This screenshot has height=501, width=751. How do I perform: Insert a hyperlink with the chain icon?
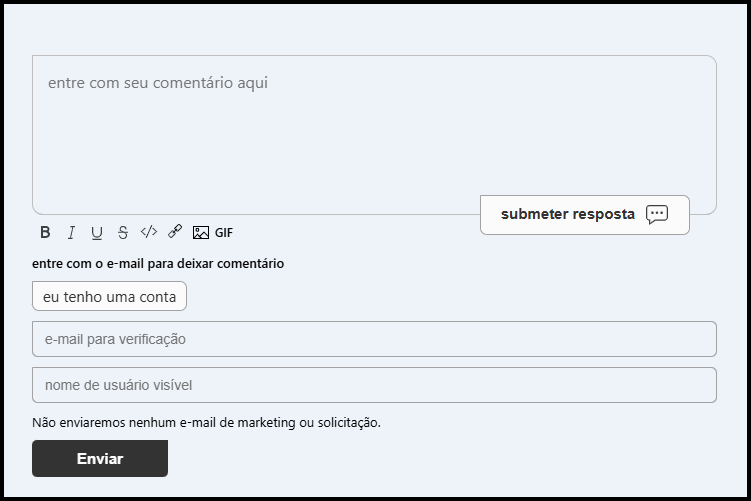point(175,232)
